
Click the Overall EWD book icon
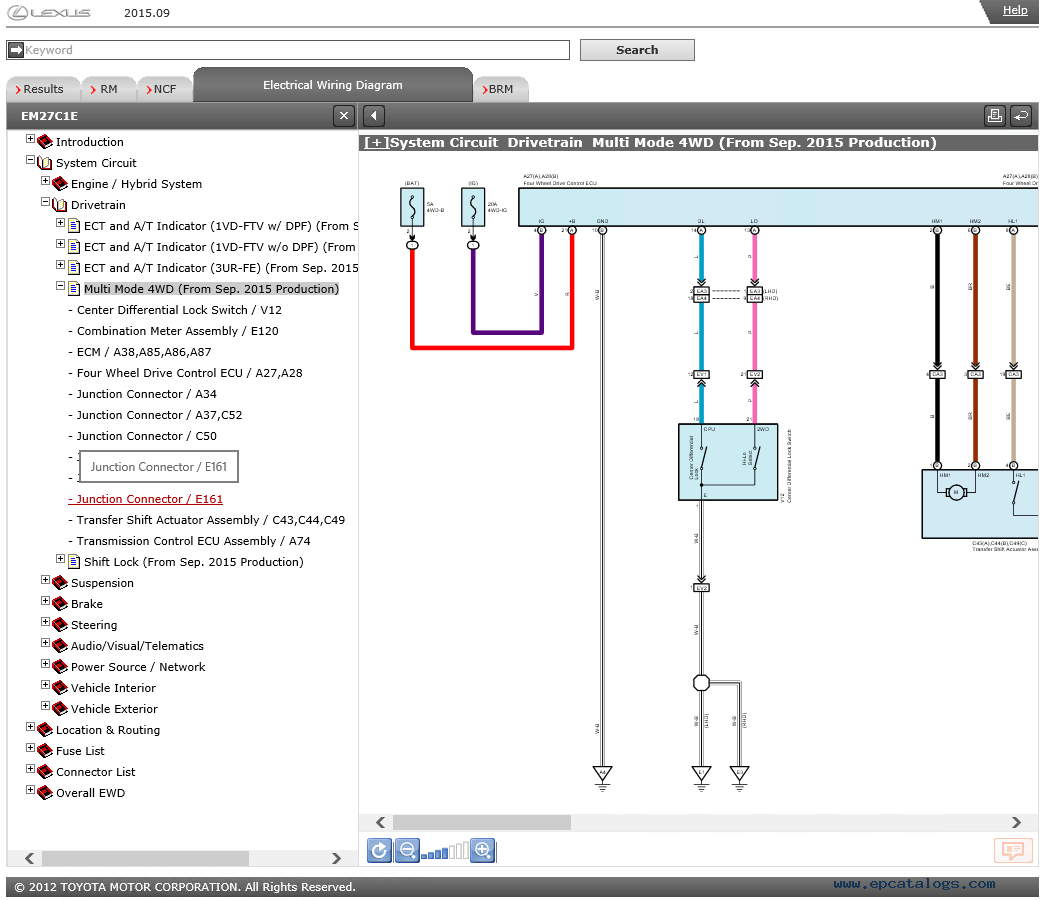(45, 793)
